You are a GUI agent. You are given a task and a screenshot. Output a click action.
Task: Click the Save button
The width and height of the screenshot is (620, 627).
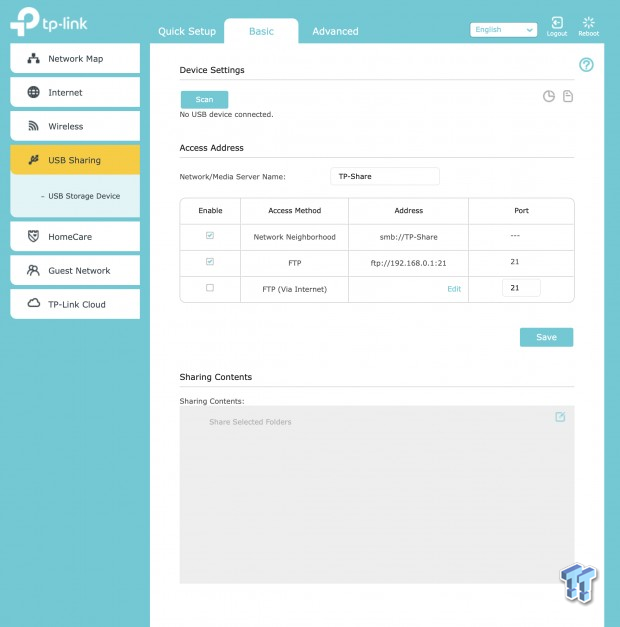pos(546,337)
